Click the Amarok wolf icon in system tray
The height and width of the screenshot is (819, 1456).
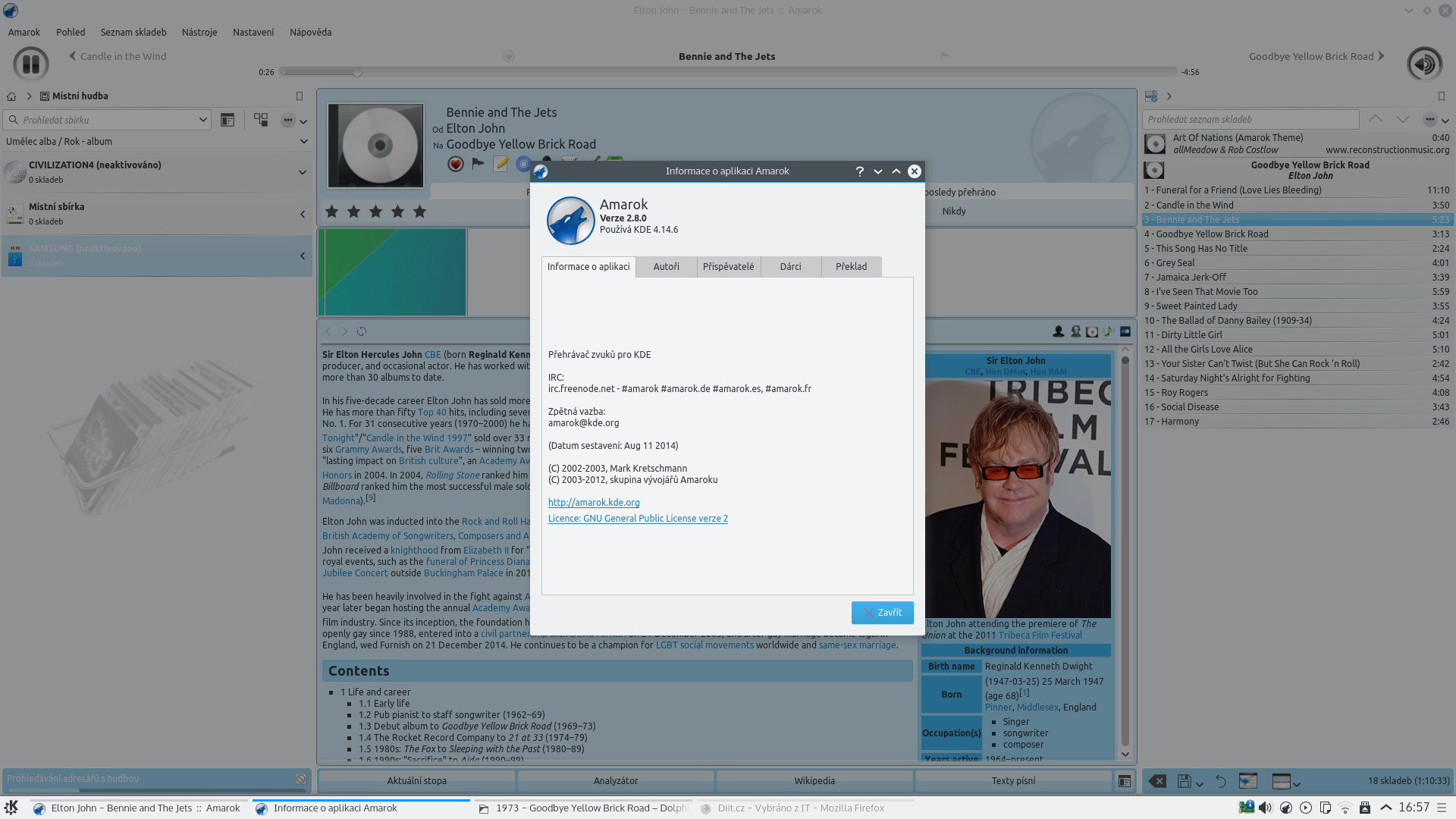click(x=1285, y=808)
